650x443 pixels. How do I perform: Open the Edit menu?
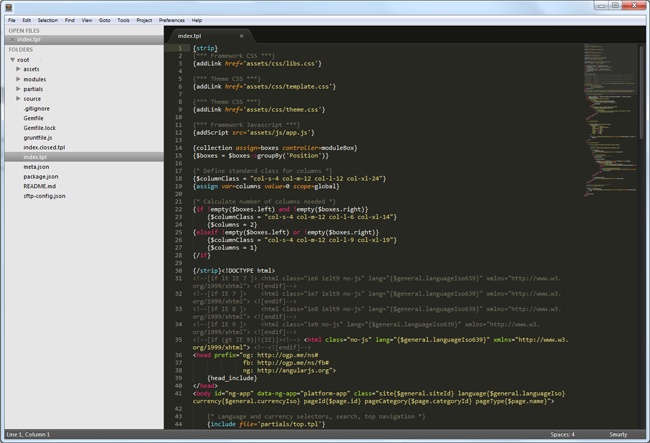pyautogui.click(x=27, y=20)
